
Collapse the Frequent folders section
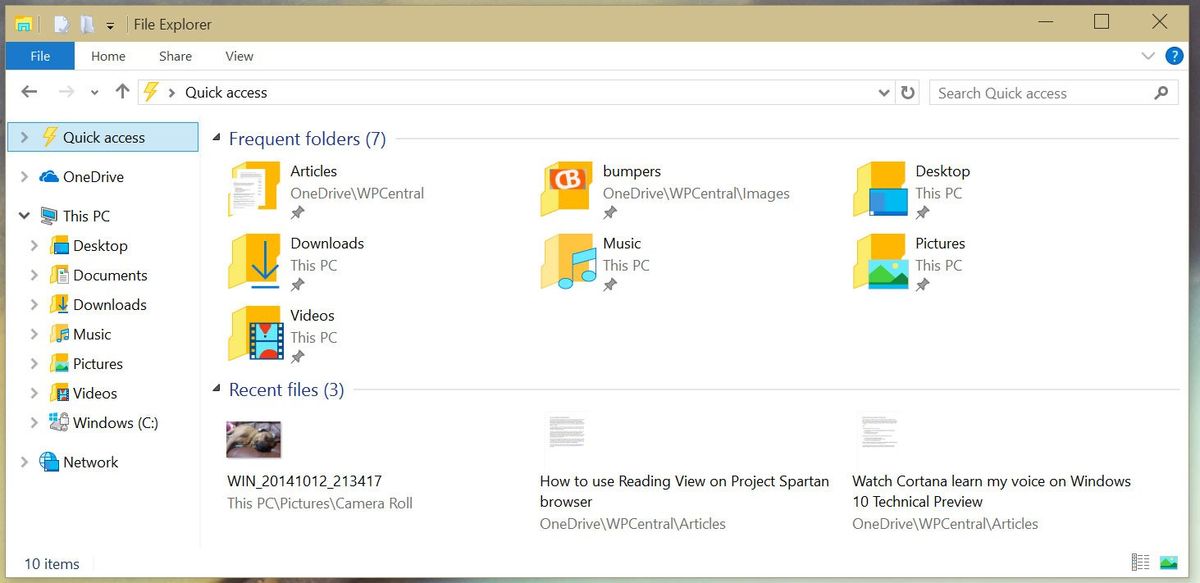pos(216,138)
